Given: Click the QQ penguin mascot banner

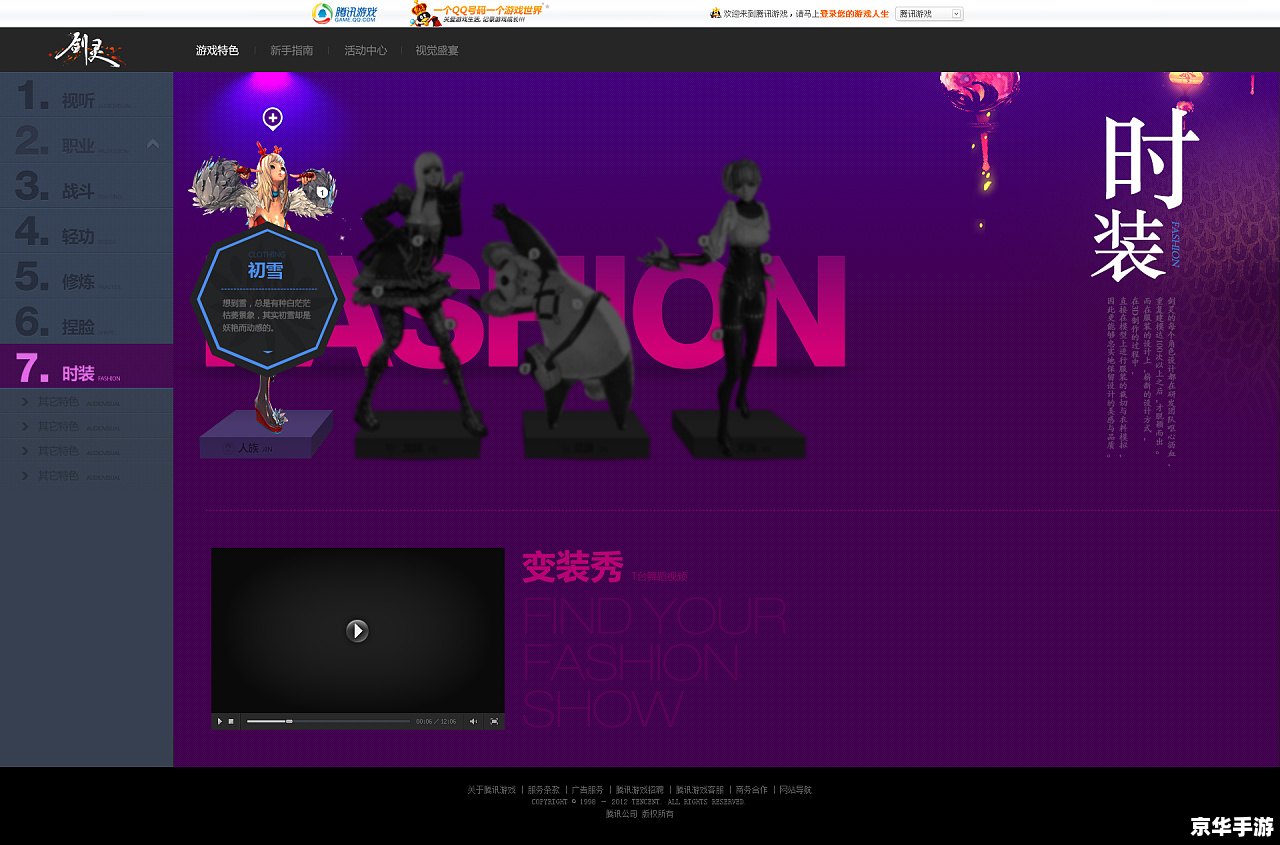Looking at the screenshot, I should pyautogui.click(x=478, y=13).
